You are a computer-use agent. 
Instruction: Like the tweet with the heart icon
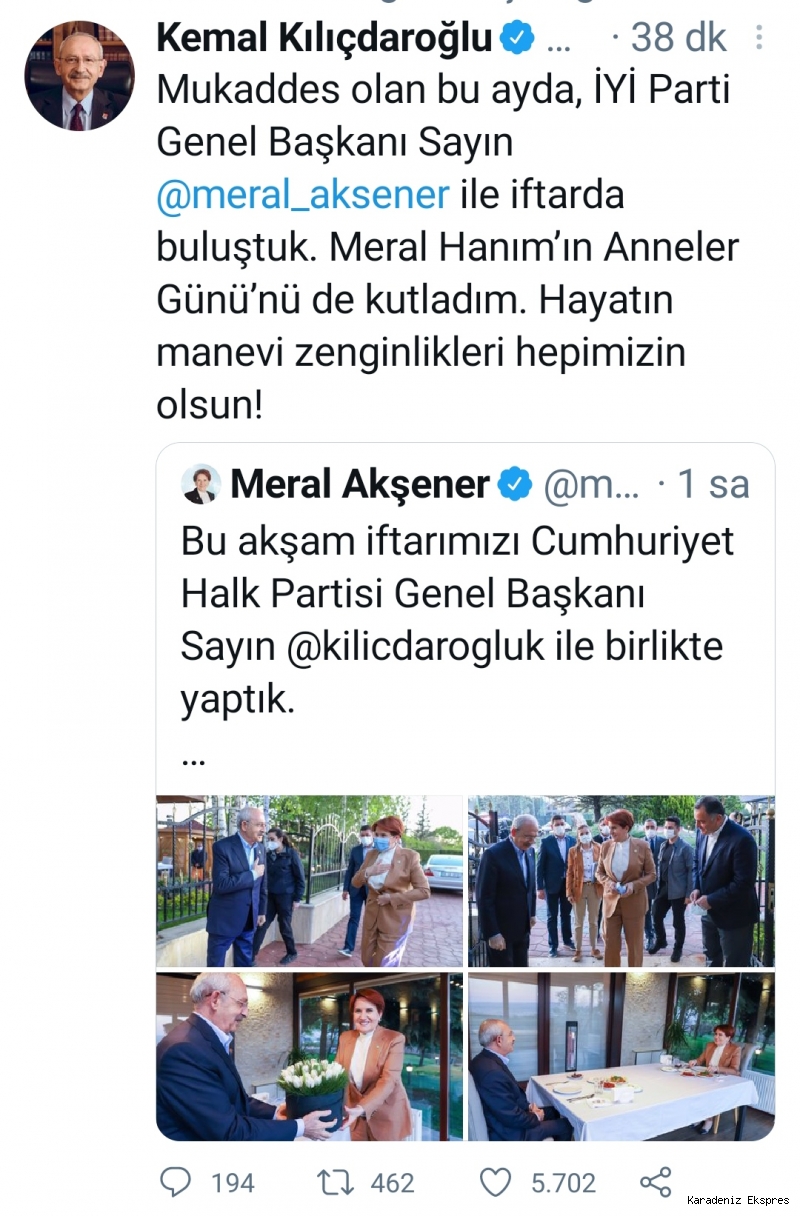click(x=495, y=1183)
